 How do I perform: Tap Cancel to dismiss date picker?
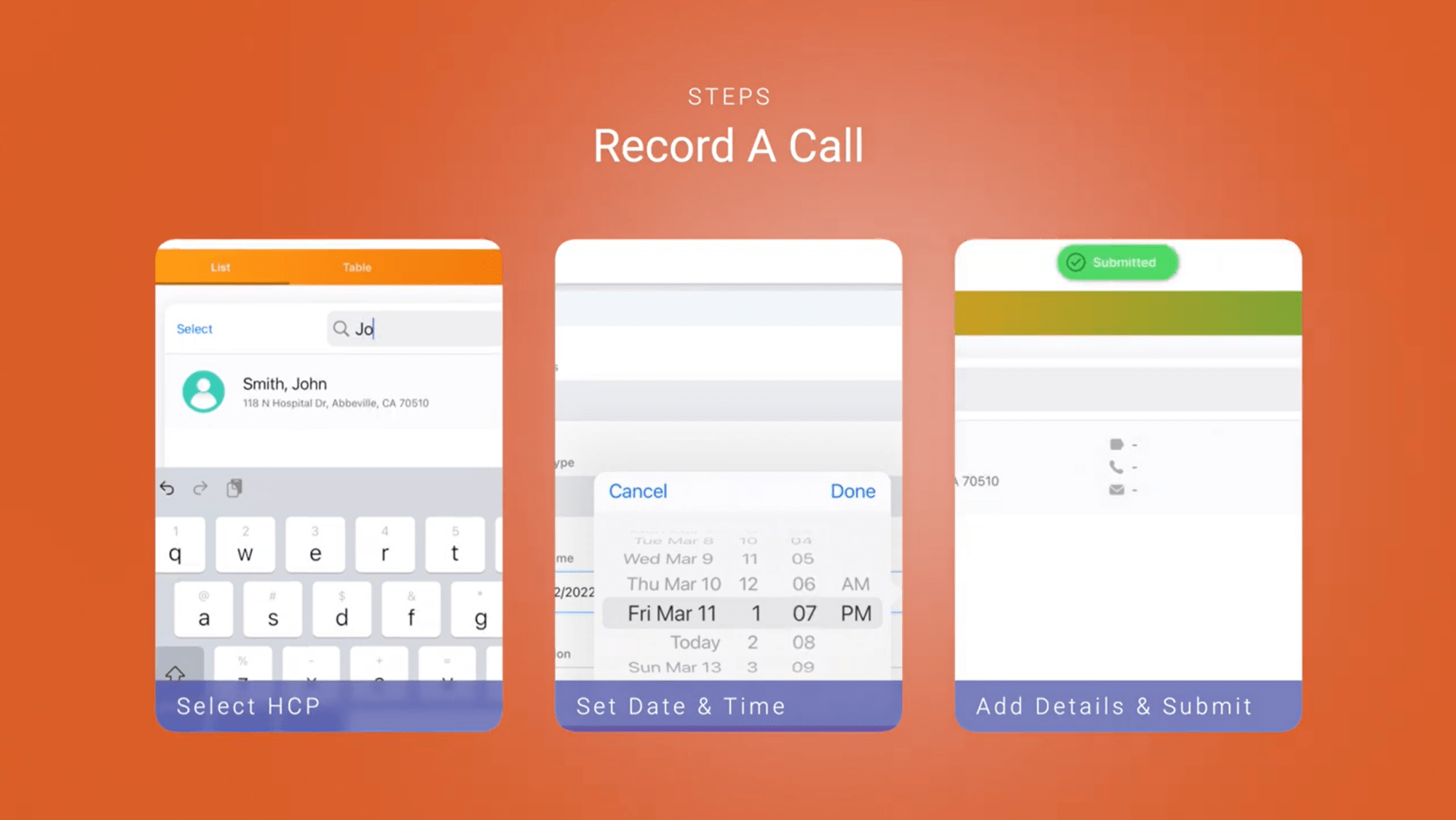click(639, 490)
